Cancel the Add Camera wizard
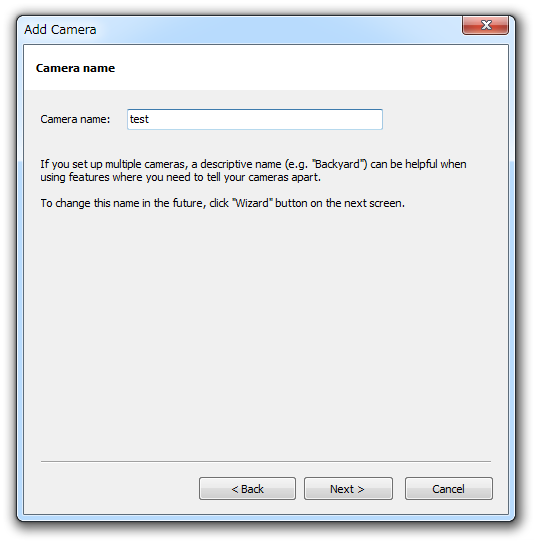The image size is (535, 543). click(448, 488)
